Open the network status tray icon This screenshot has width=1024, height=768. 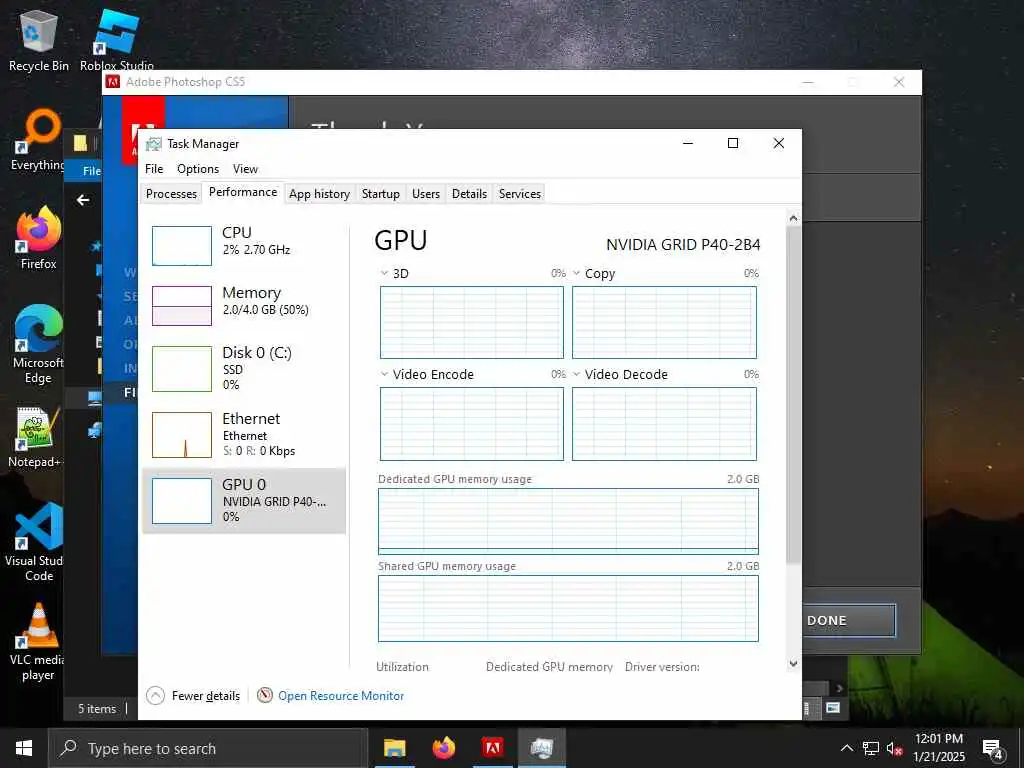pyautogui.click(x=871, y=748)
